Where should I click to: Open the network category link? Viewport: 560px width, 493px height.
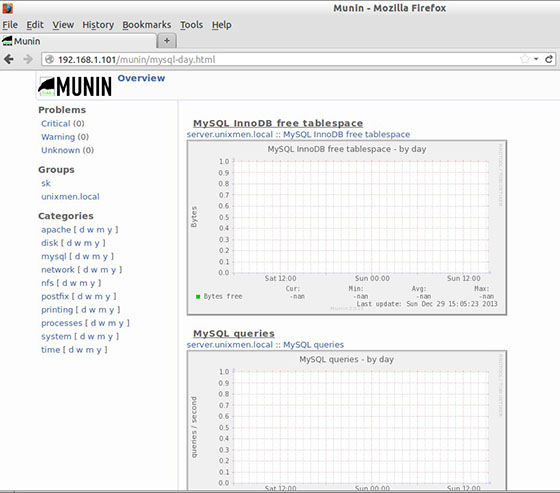point(58,270)
